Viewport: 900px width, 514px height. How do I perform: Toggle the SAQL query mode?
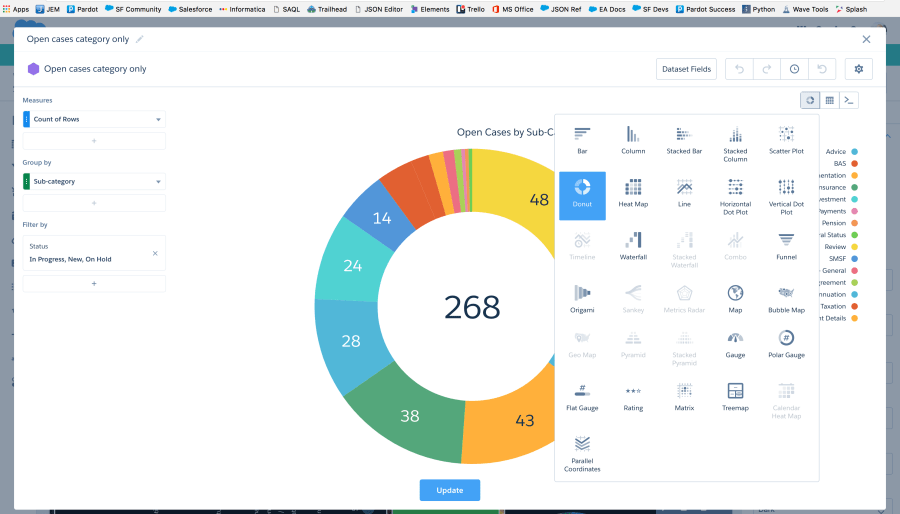pyautogui.click(x=849, y=100)
